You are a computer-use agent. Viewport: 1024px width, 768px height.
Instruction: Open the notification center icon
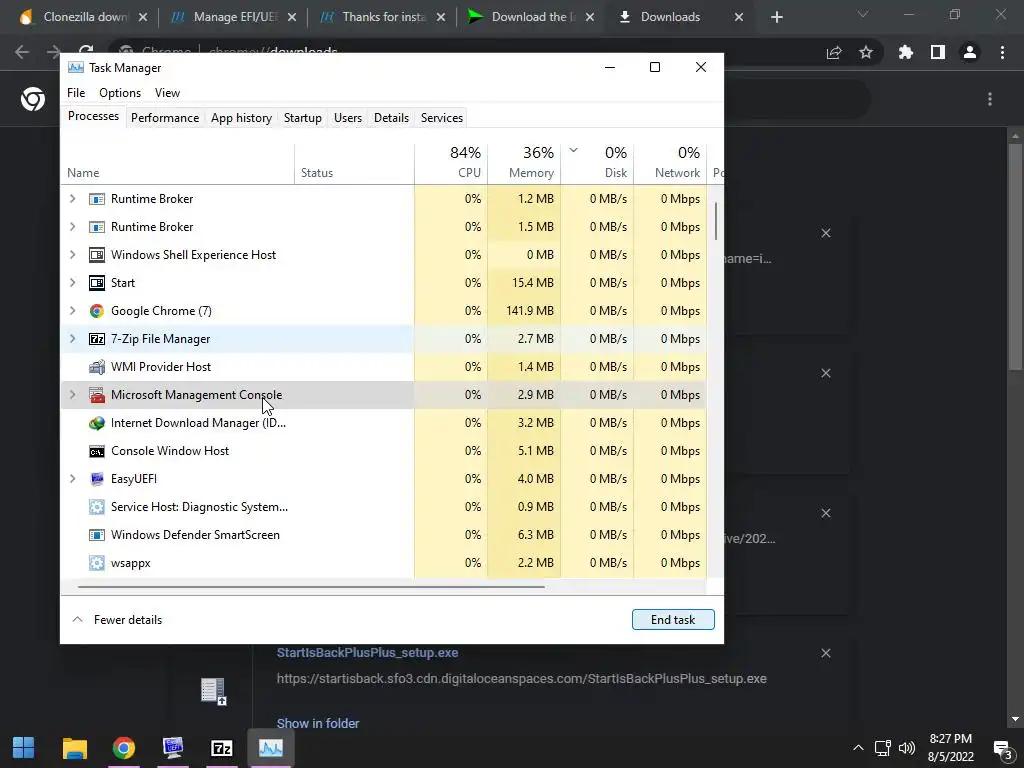tap(1002, 749)
